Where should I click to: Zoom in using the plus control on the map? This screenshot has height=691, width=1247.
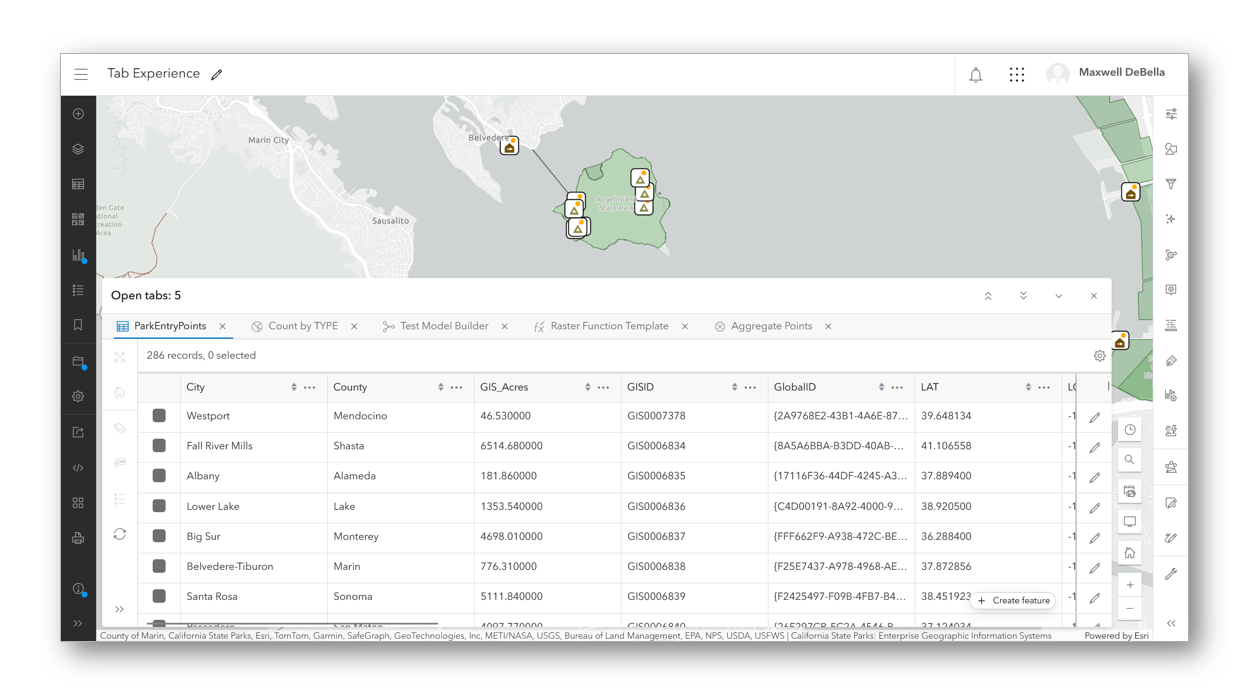click(x=1130, y=584)
